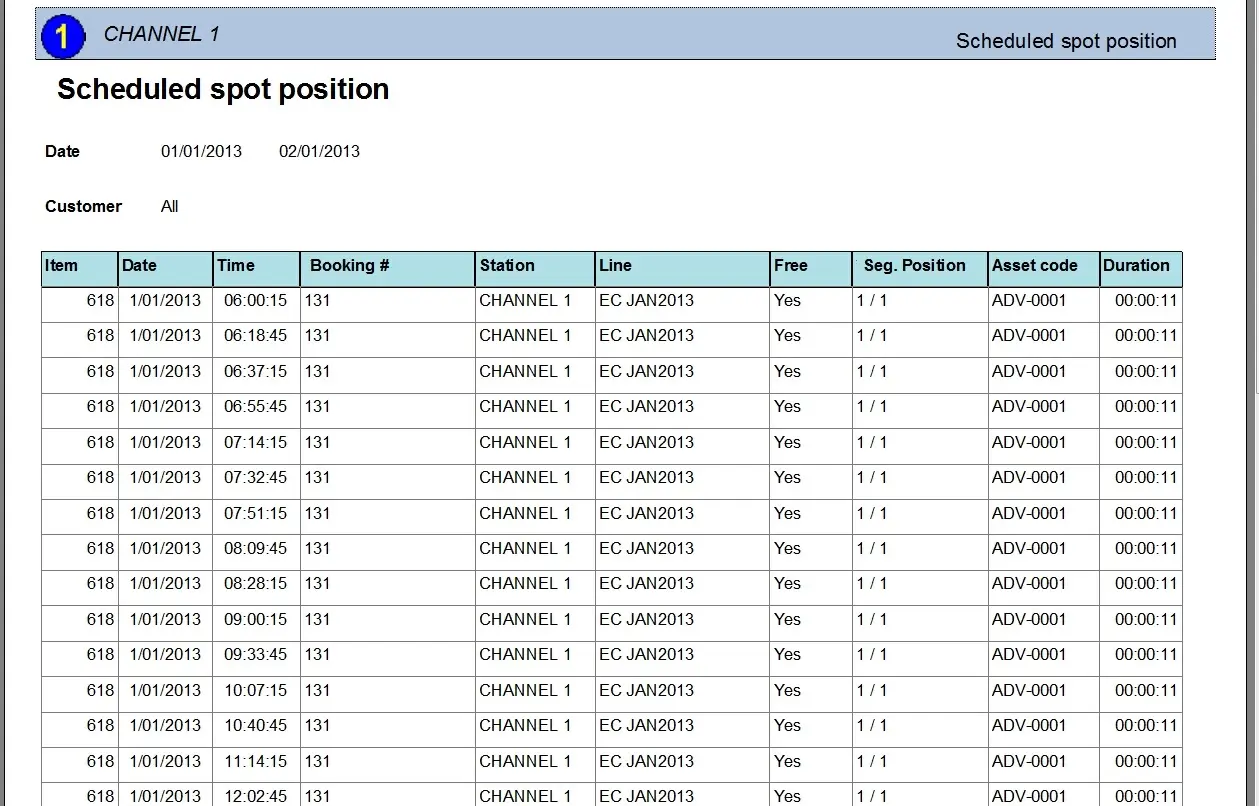Screen dimensions: 1259x806
Task: Select the 11:14:15 time cell
Action: point(255,761)
